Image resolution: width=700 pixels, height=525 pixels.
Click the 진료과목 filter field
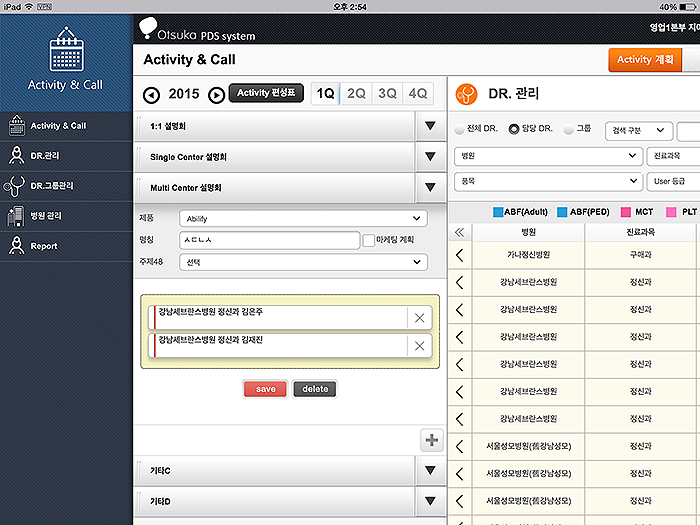click(x=673, y=156)
